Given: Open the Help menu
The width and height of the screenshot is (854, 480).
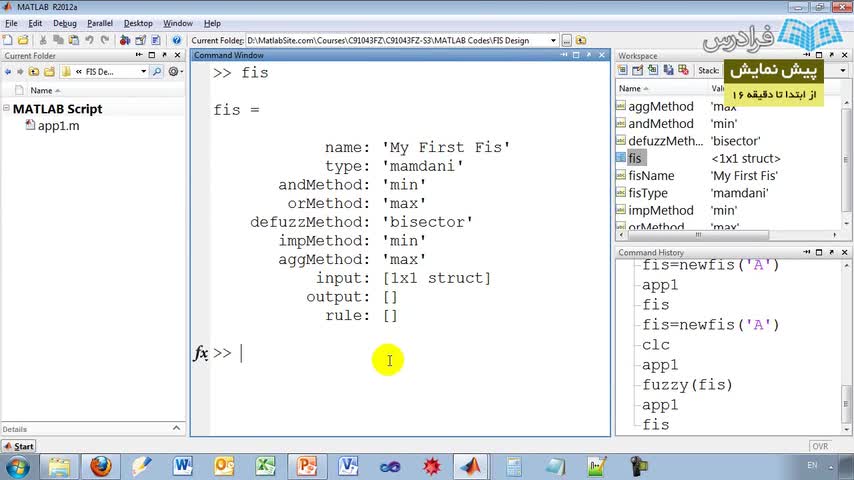Looking at the screenshot, I should 212,23.
